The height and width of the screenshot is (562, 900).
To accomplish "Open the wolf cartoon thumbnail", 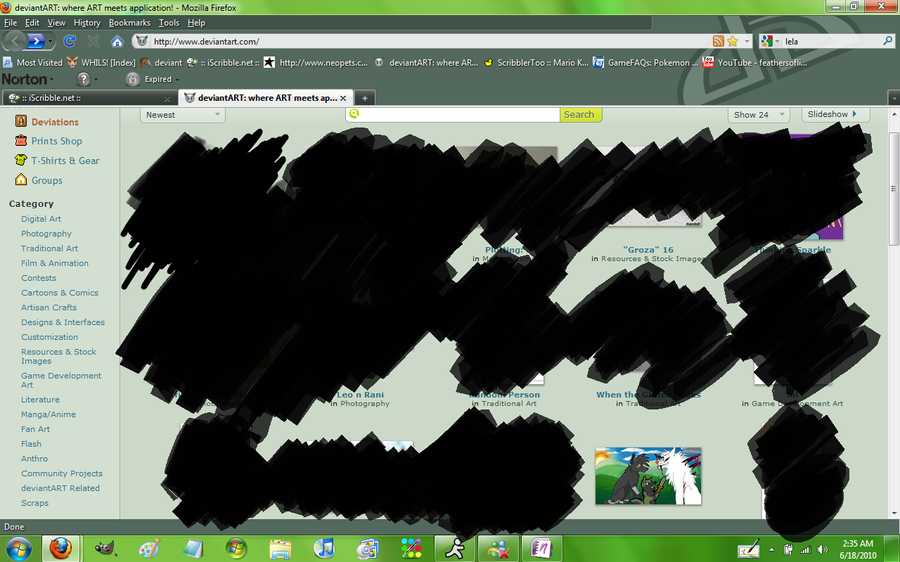I will (x=648, y=476).
